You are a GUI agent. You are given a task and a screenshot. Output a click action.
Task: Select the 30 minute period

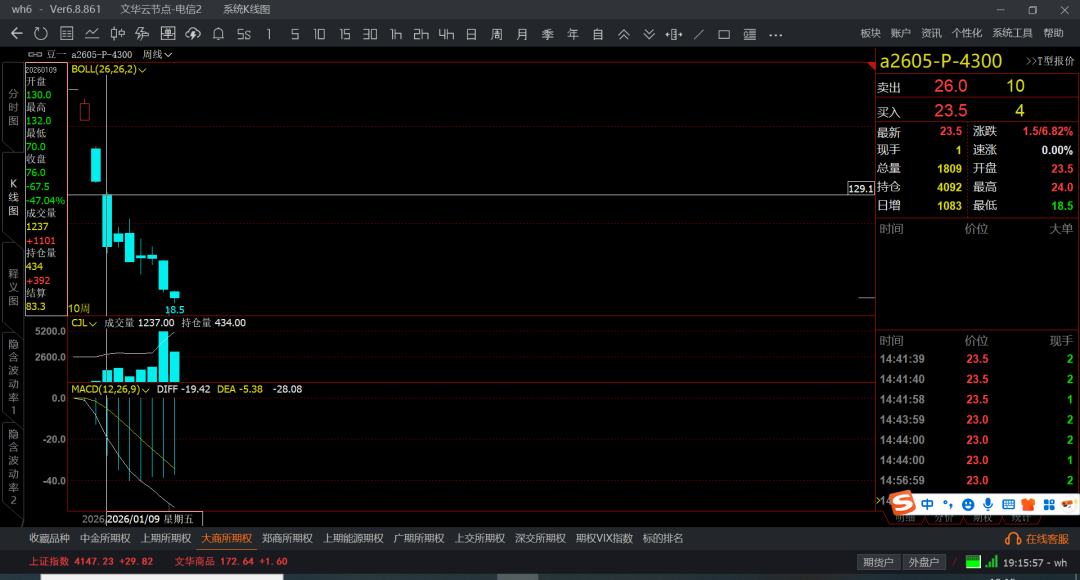[370, 34]
